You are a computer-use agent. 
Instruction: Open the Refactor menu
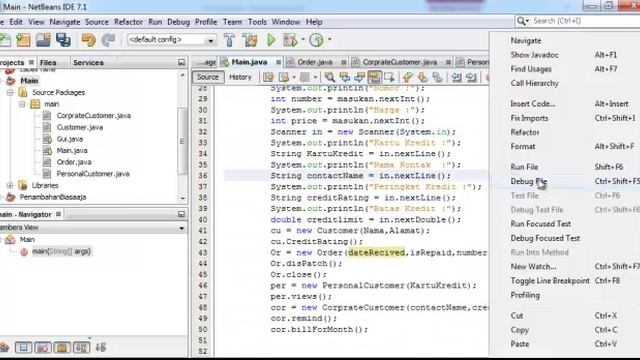[128, 22]
